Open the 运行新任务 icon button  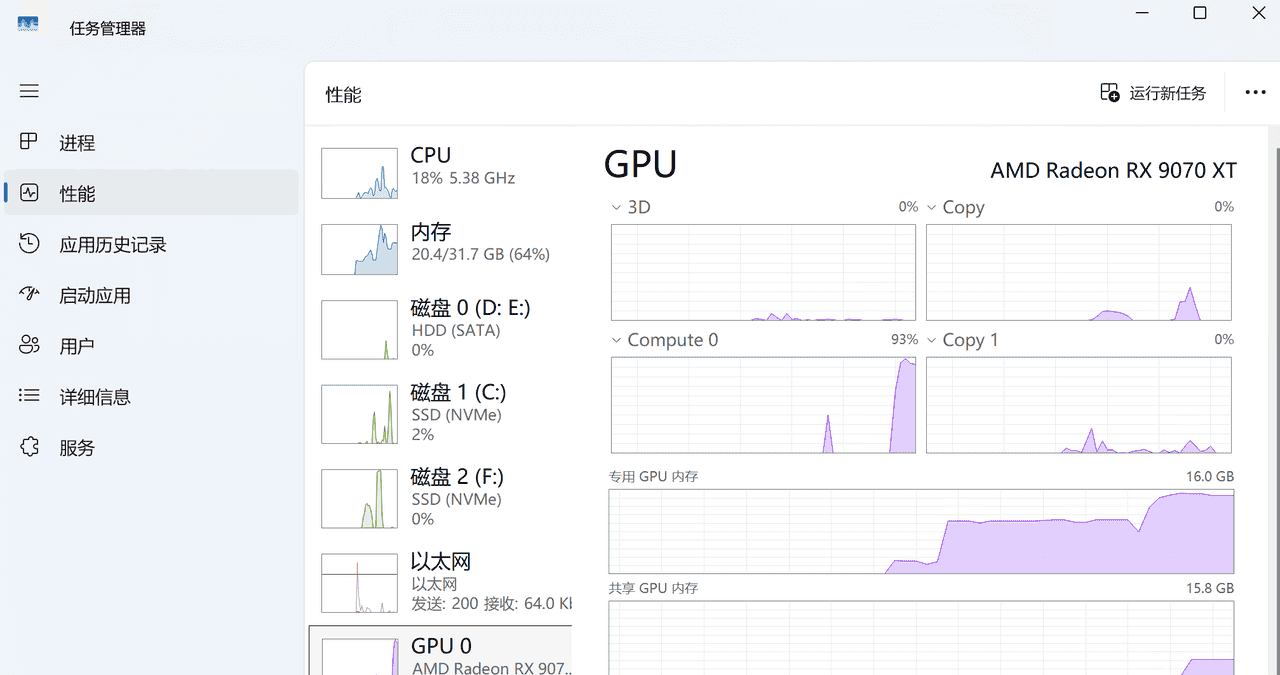tap(1109, 91)
